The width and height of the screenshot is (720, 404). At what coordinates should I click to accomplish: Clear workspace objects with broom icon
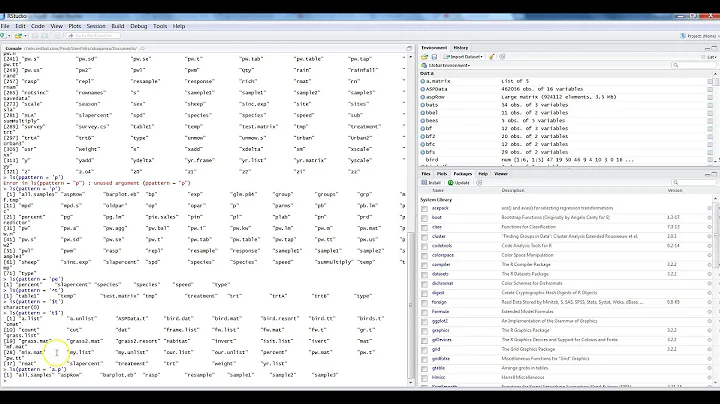coord(491,57)
